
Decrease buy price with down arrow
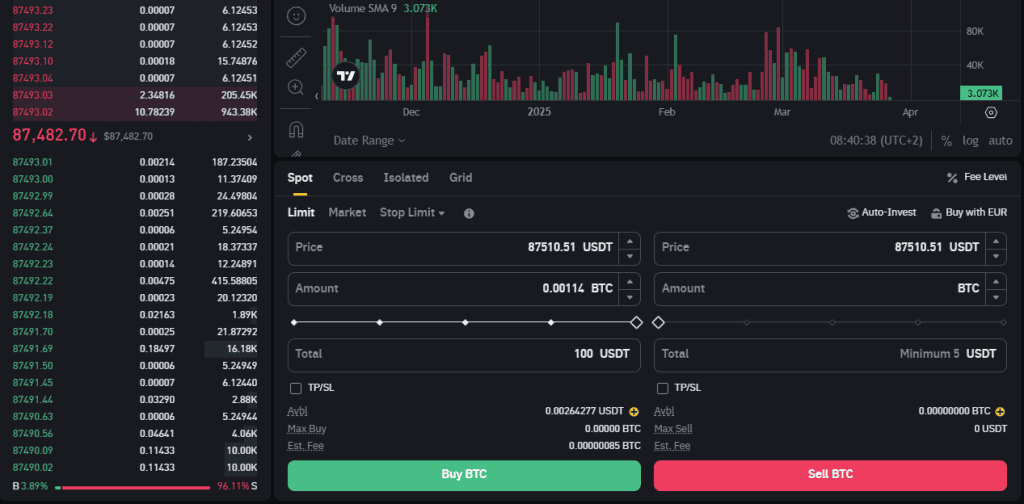point(630,256)
